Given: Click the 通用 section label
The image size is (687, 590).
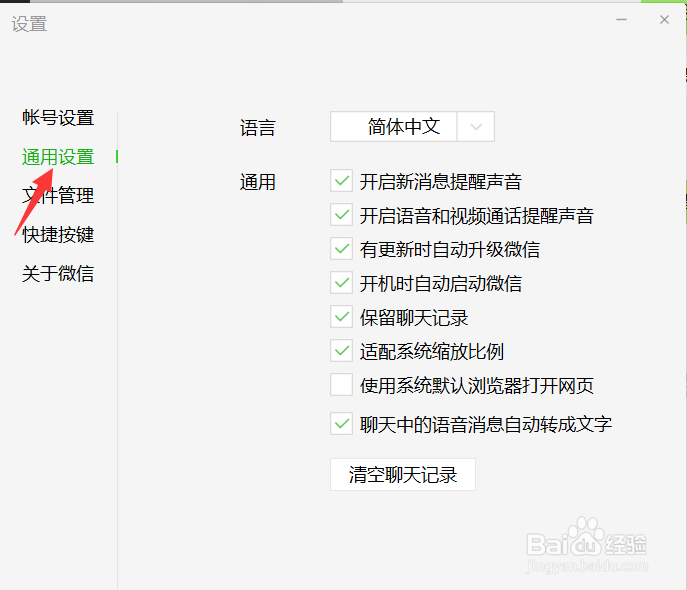Looking at the screenshot, I should click(x=258, y=182).
